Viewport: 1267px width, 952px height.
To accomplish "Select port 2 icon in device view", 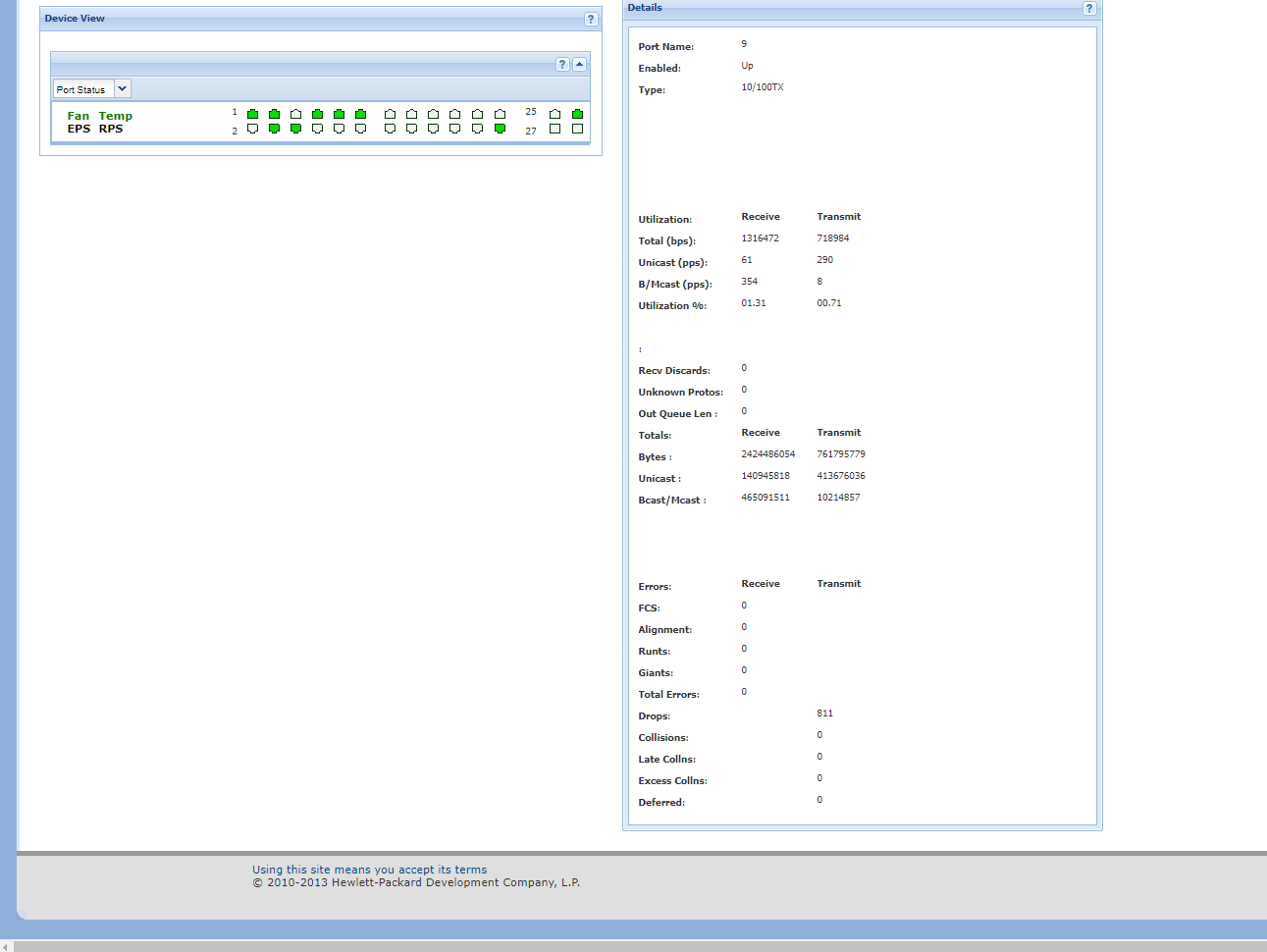I will click(x=252, y=129).
